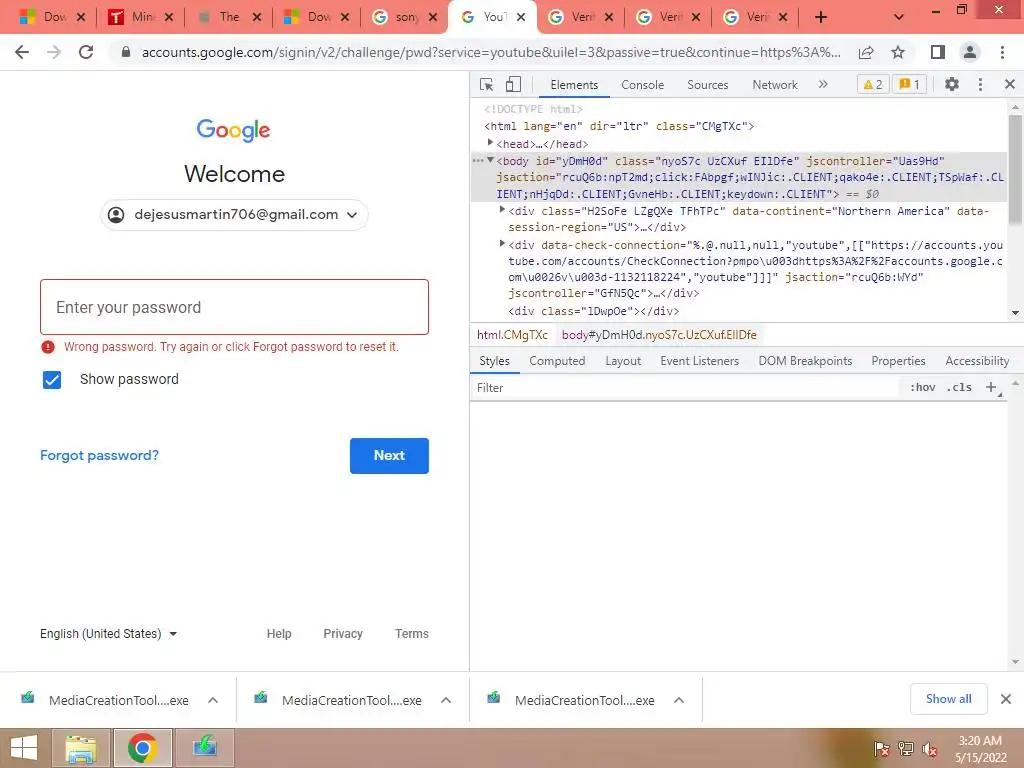Open the English (United States) language dropdown
Viewport: 1024px width, 768px height.
[x=108, y=633]
